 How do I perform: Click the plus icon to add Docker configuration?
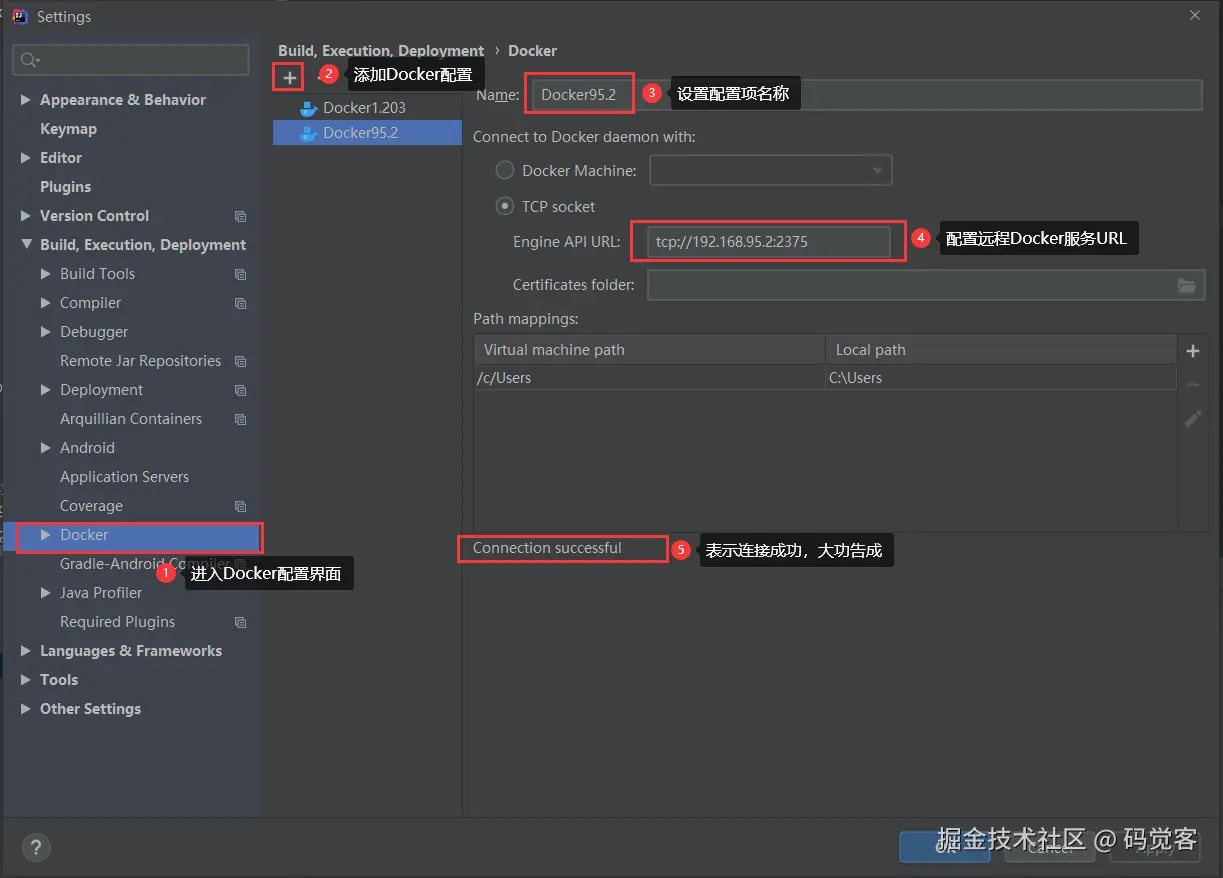290,77
